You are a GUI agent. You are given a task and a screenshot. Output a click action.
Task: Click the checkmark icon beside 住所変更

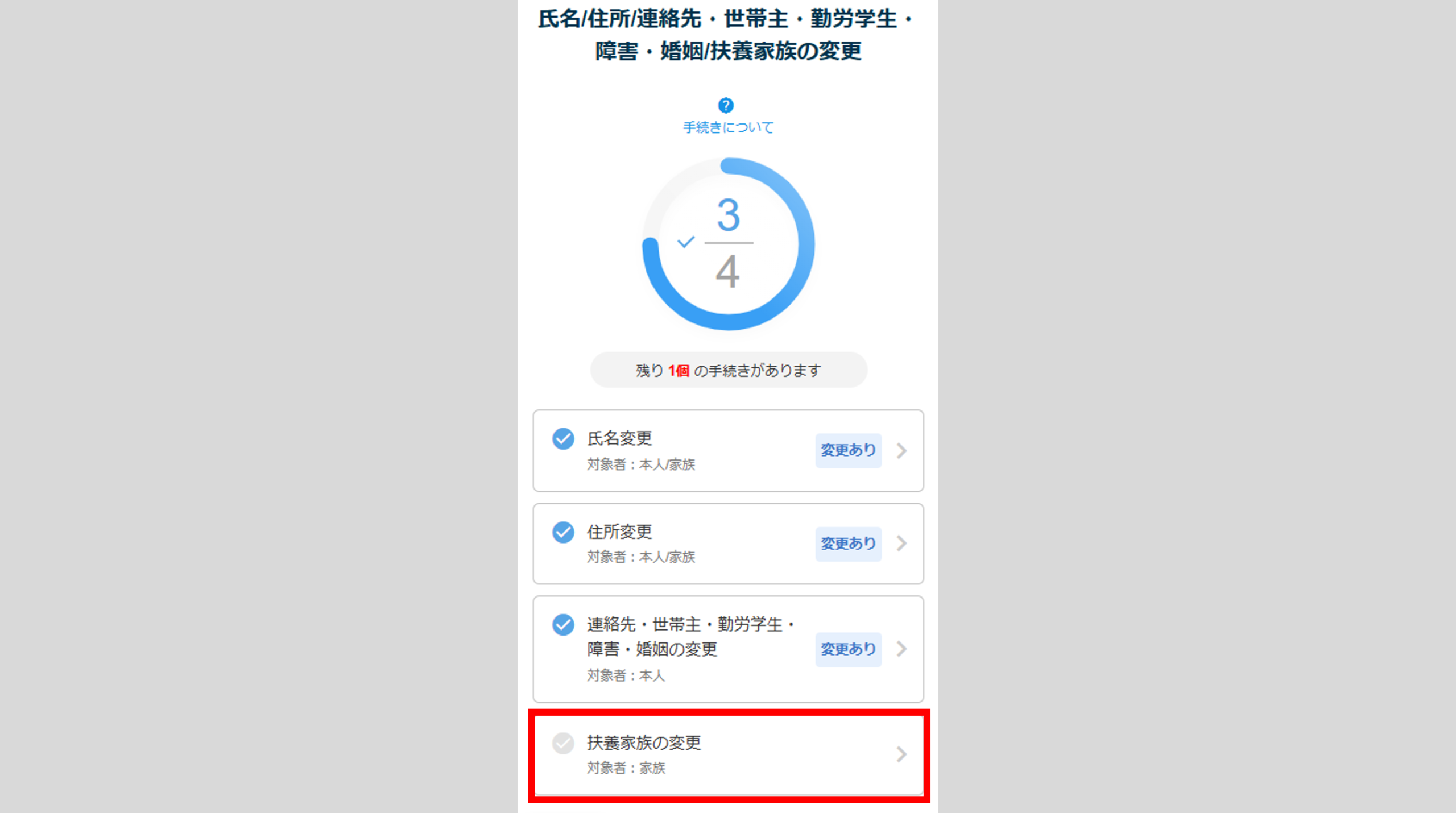pyautogui.click(x=563, y=532)
